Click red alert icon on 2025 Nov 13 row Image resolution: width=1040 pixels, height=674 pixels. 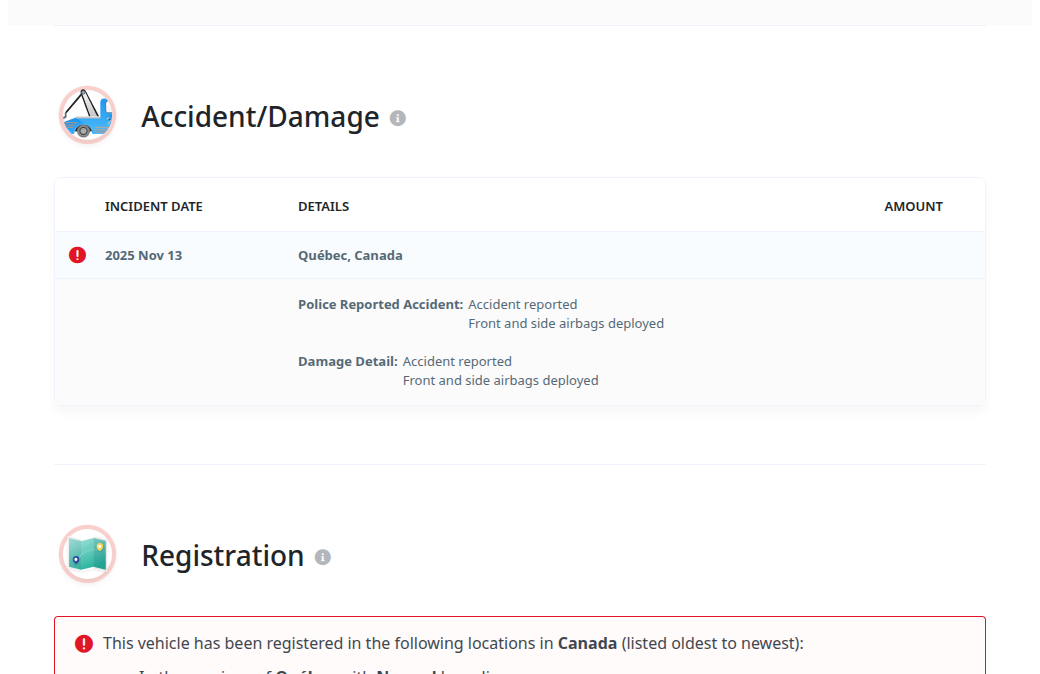coord(78,255)
